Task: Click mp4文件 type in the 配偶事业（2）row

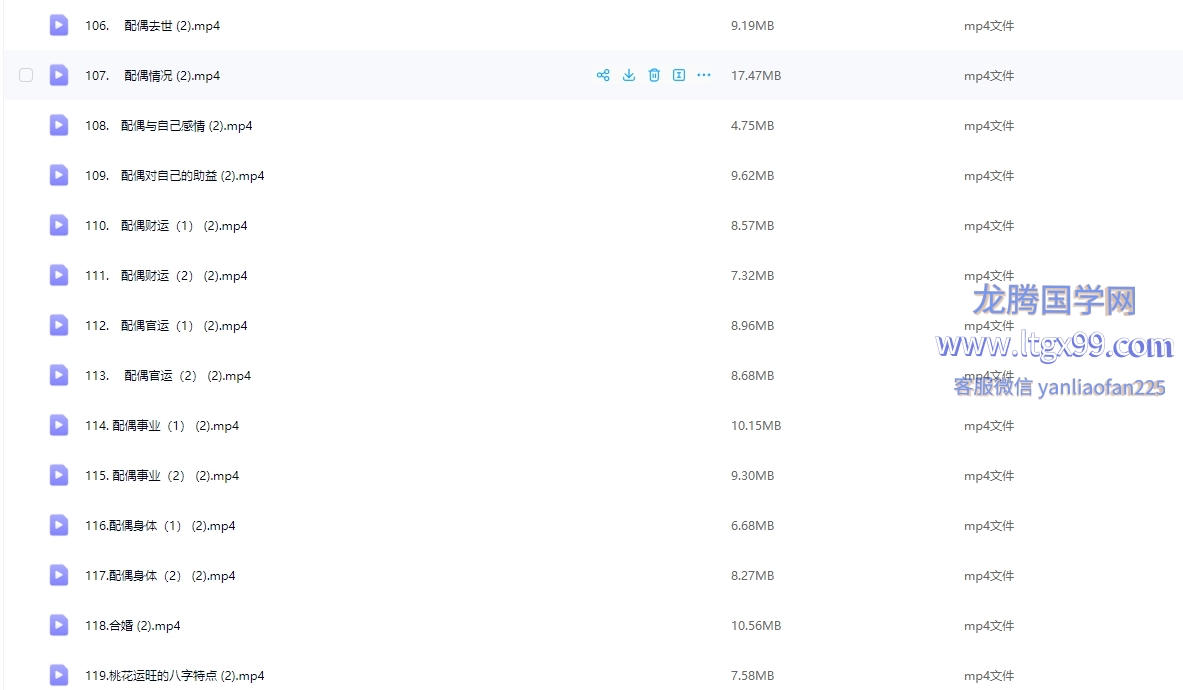Action: point(989,476)
